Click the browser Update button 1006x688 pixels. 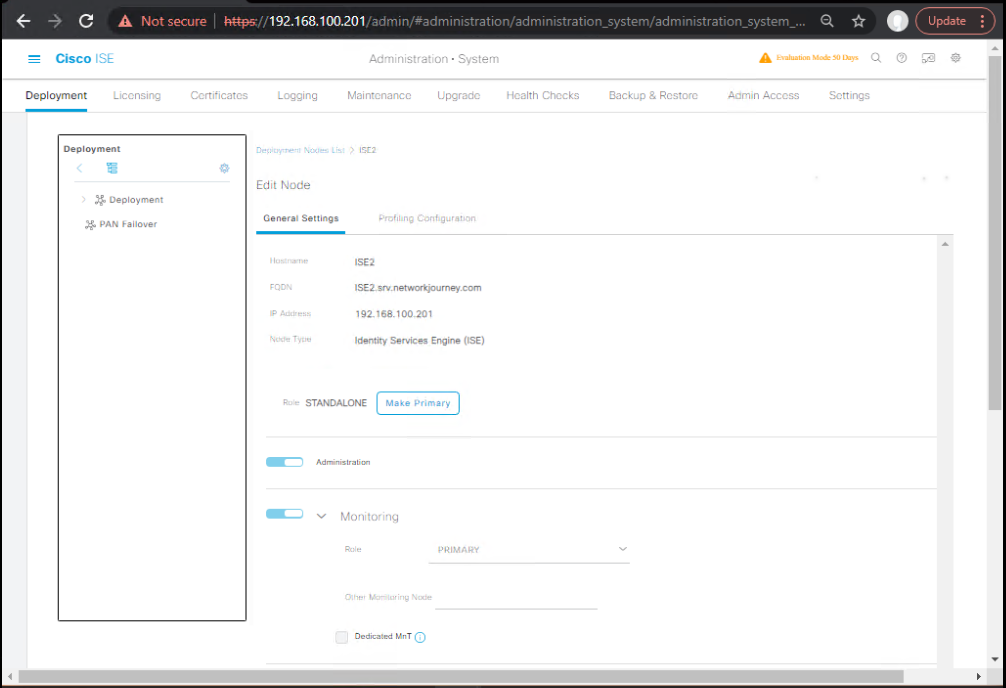pos(954,21)
